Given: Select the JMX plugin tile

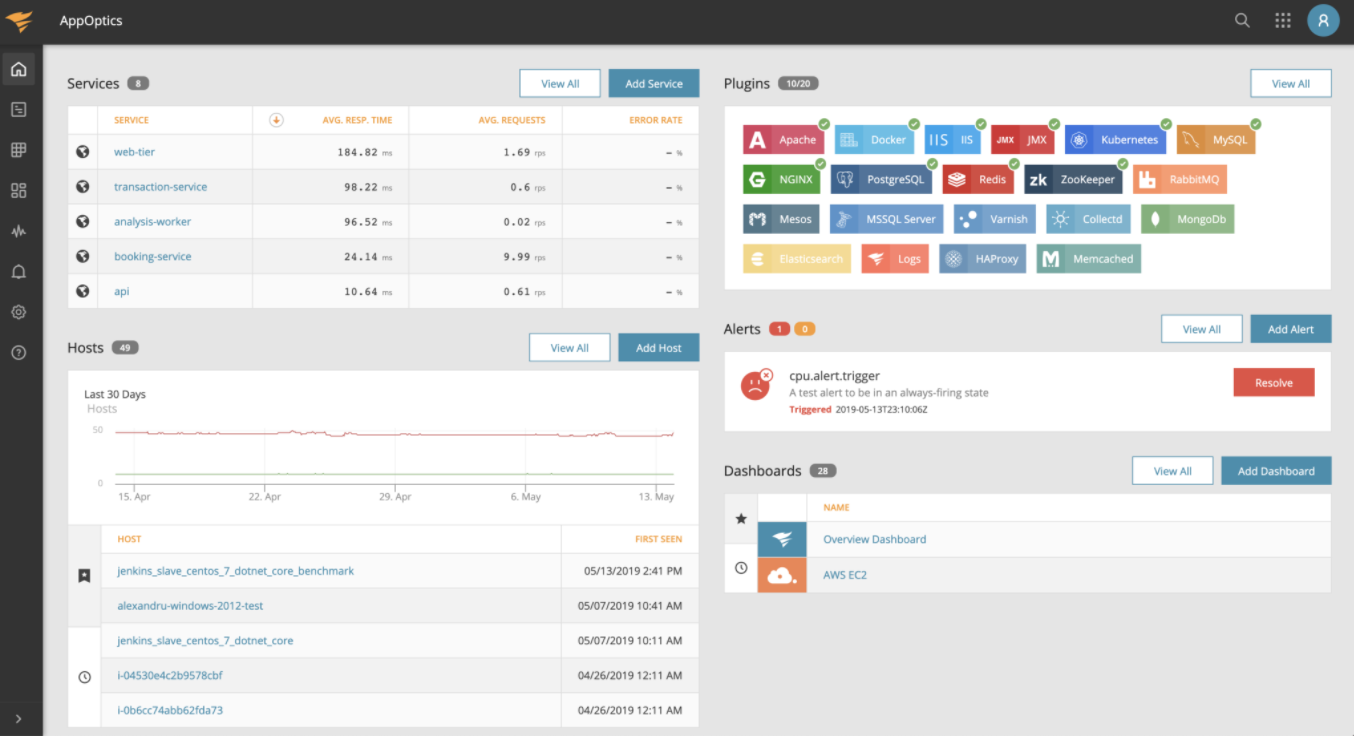Looking at the screenshot, I should pyautogui.click(x=1022, y=140).
